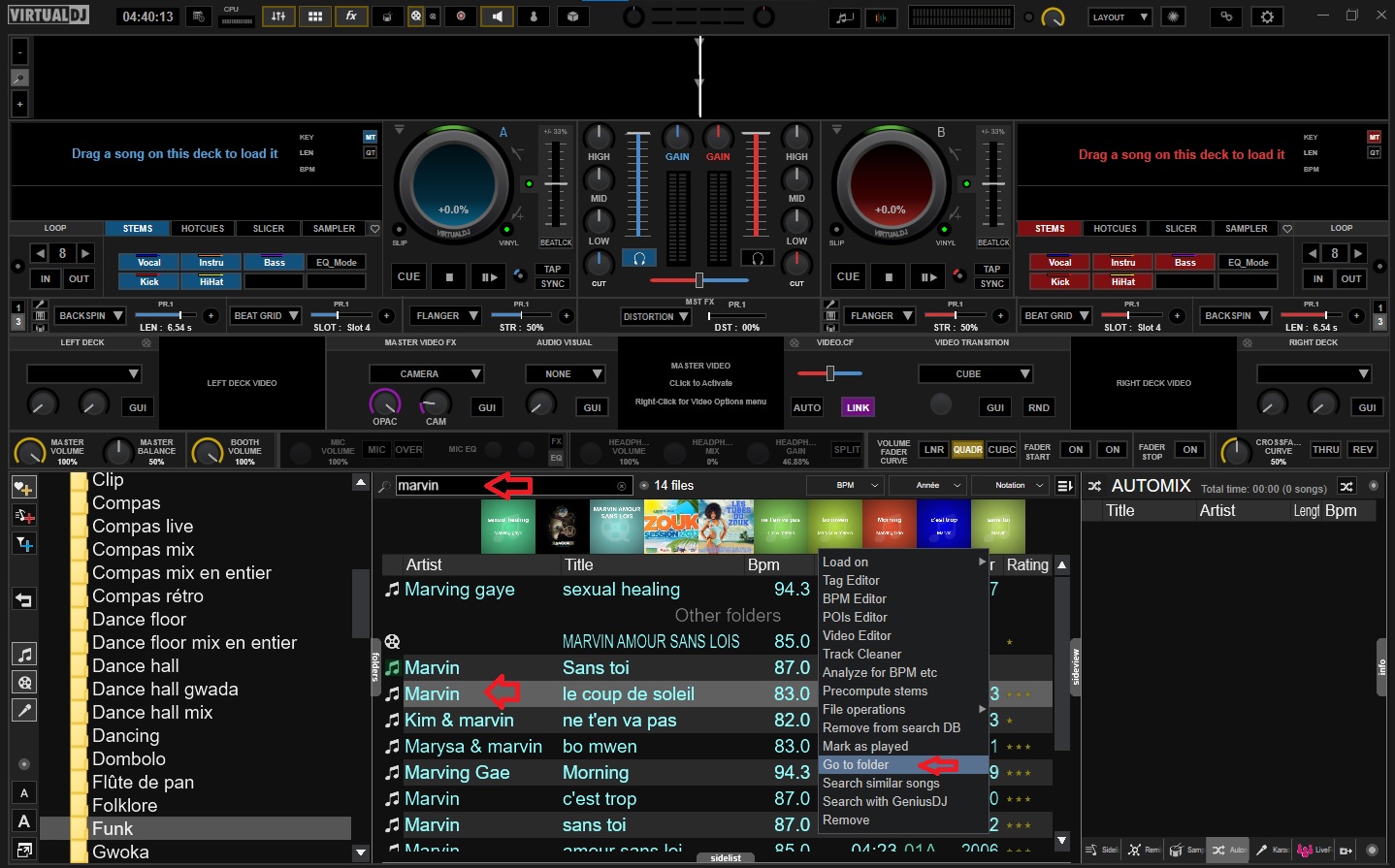Click the add favorite folder heart icon

[24, 488]
